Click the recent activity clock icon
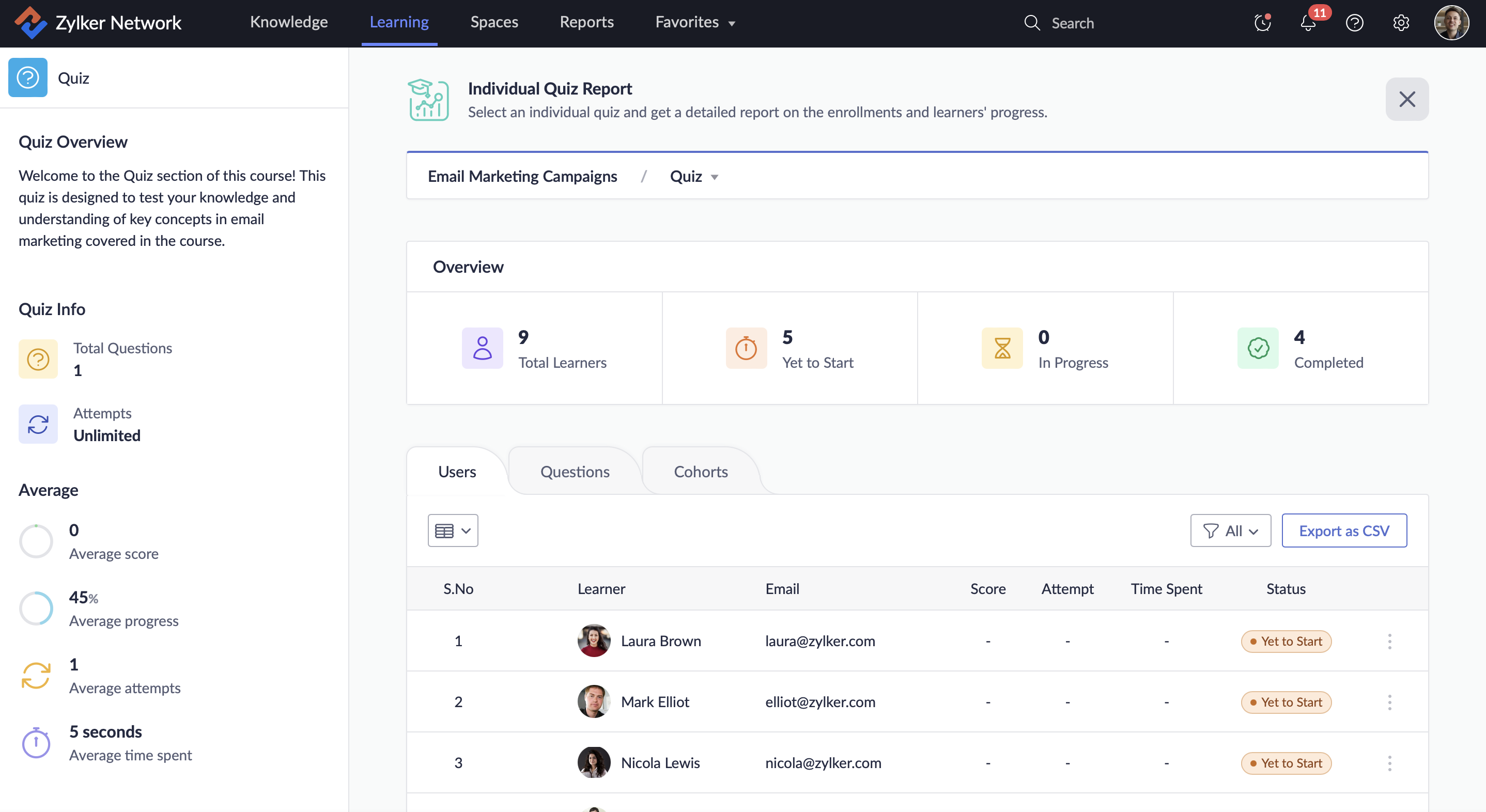The image size is (1486, 812). (1262, 23)
